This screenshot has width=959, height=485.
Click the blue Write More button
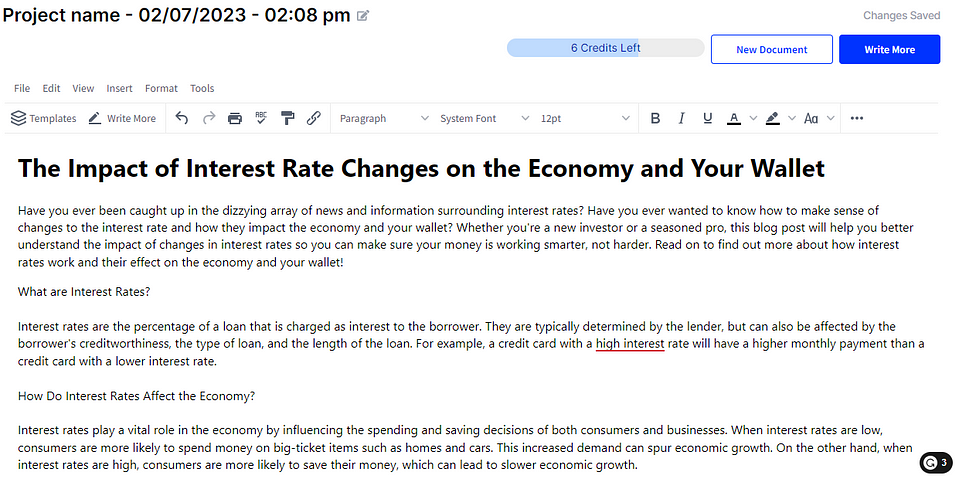tap(889, 49)
